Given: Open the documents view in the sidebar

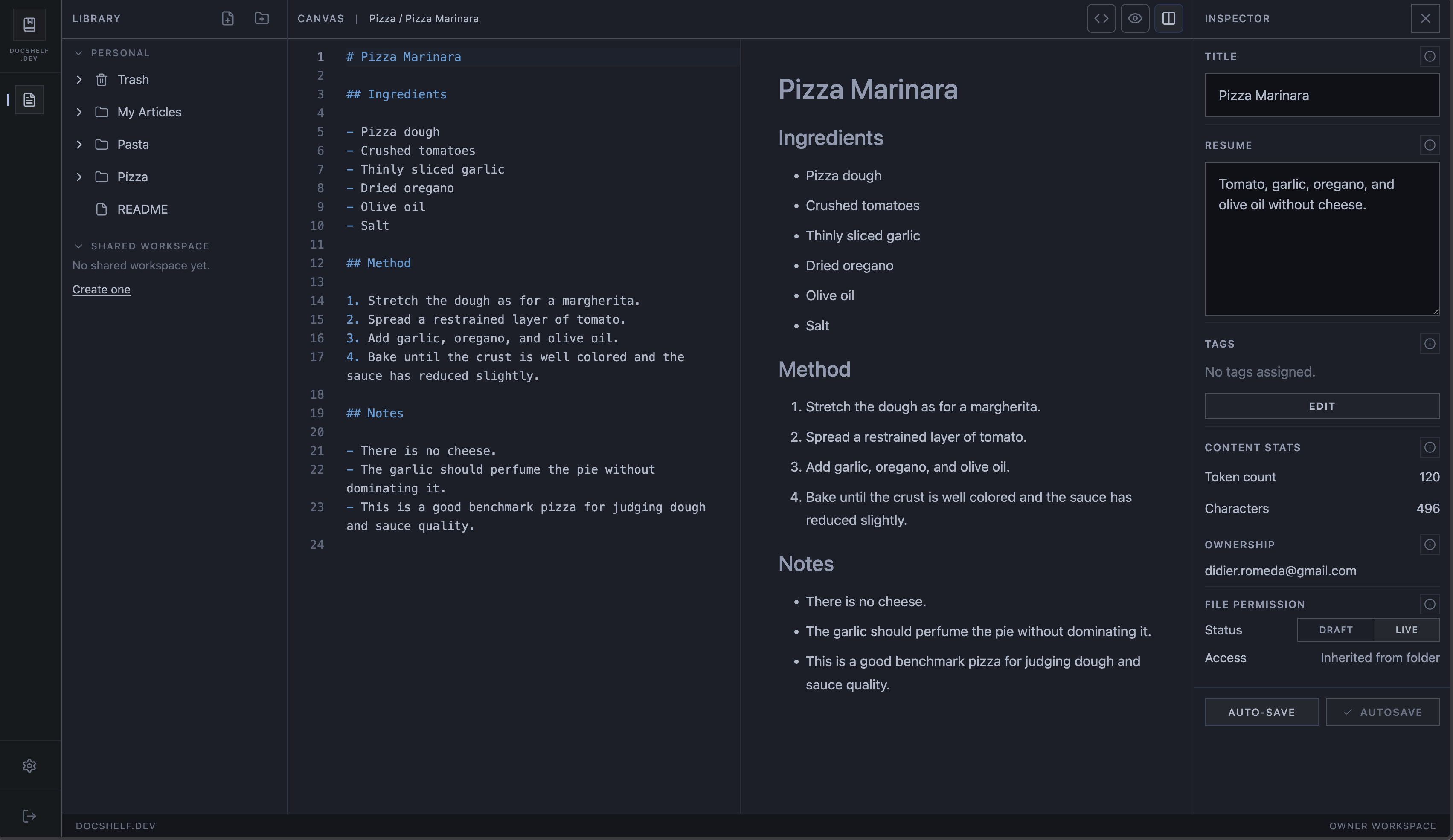Looking at the screenshot, I should coord(29,100).
